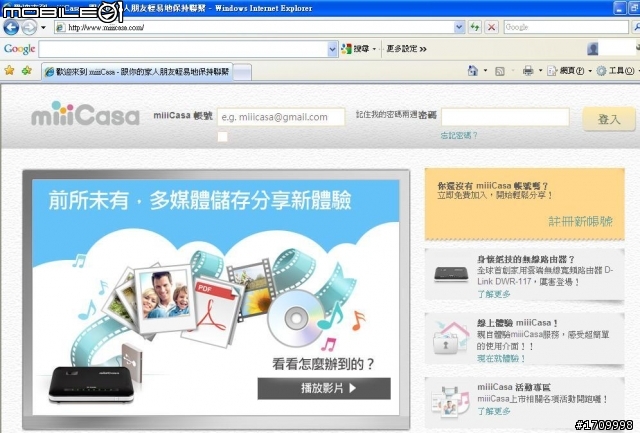Click the Google search box in the IE toolbar

point(566,27)
